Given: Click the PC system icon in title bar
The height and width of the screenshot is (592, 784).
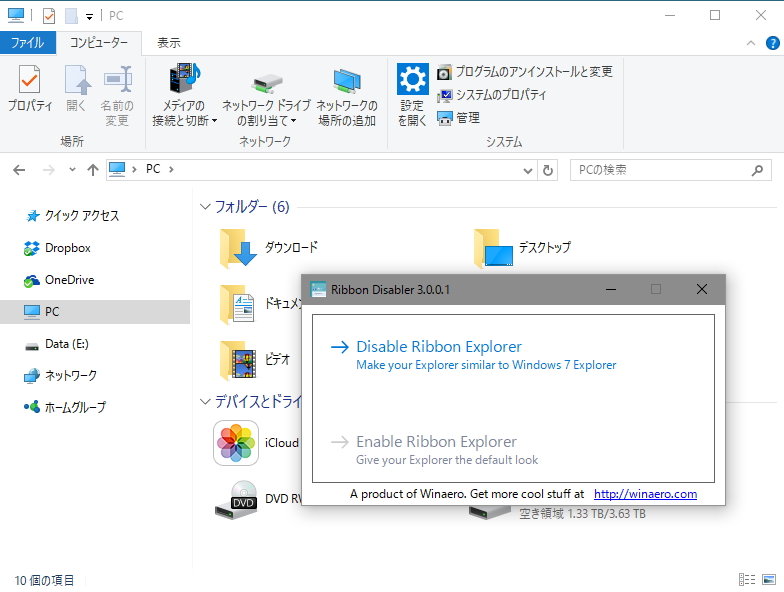Looking at the screenshot, I should coord(16,16).
